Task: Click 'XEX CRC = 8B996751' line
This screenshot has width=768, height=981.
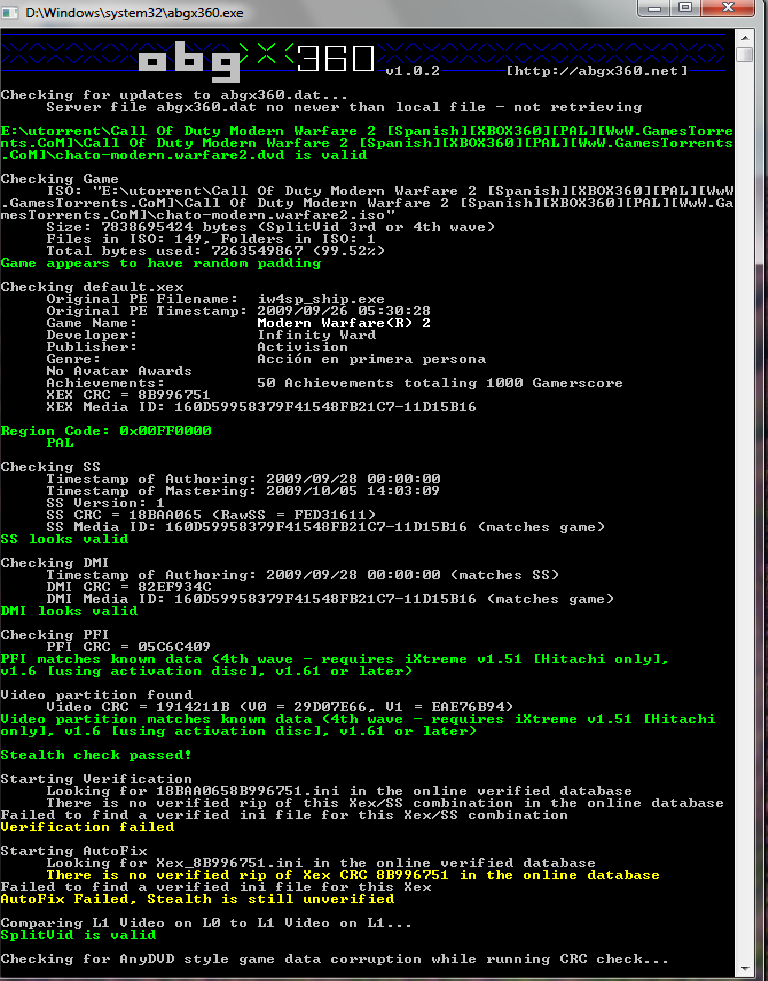Action: click(128, 395)
